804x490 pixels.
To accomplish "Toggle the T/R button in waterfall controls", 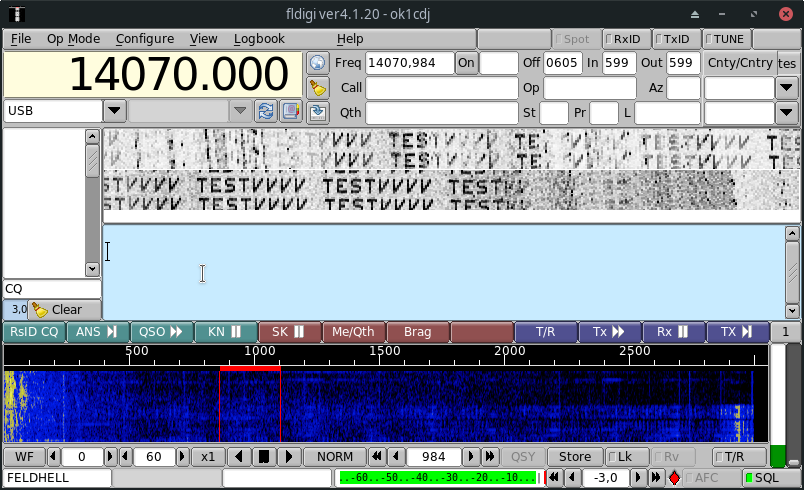I will coord(738,457).
